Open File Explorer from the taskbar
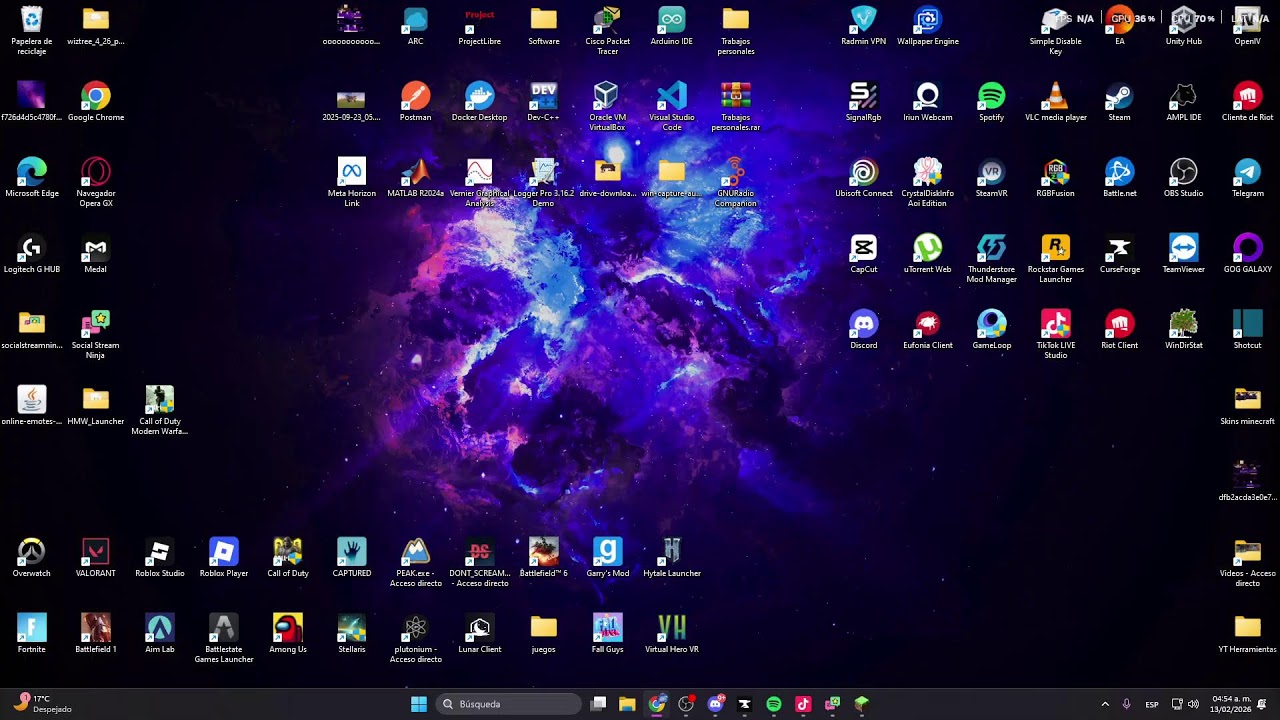 [627, 704]
